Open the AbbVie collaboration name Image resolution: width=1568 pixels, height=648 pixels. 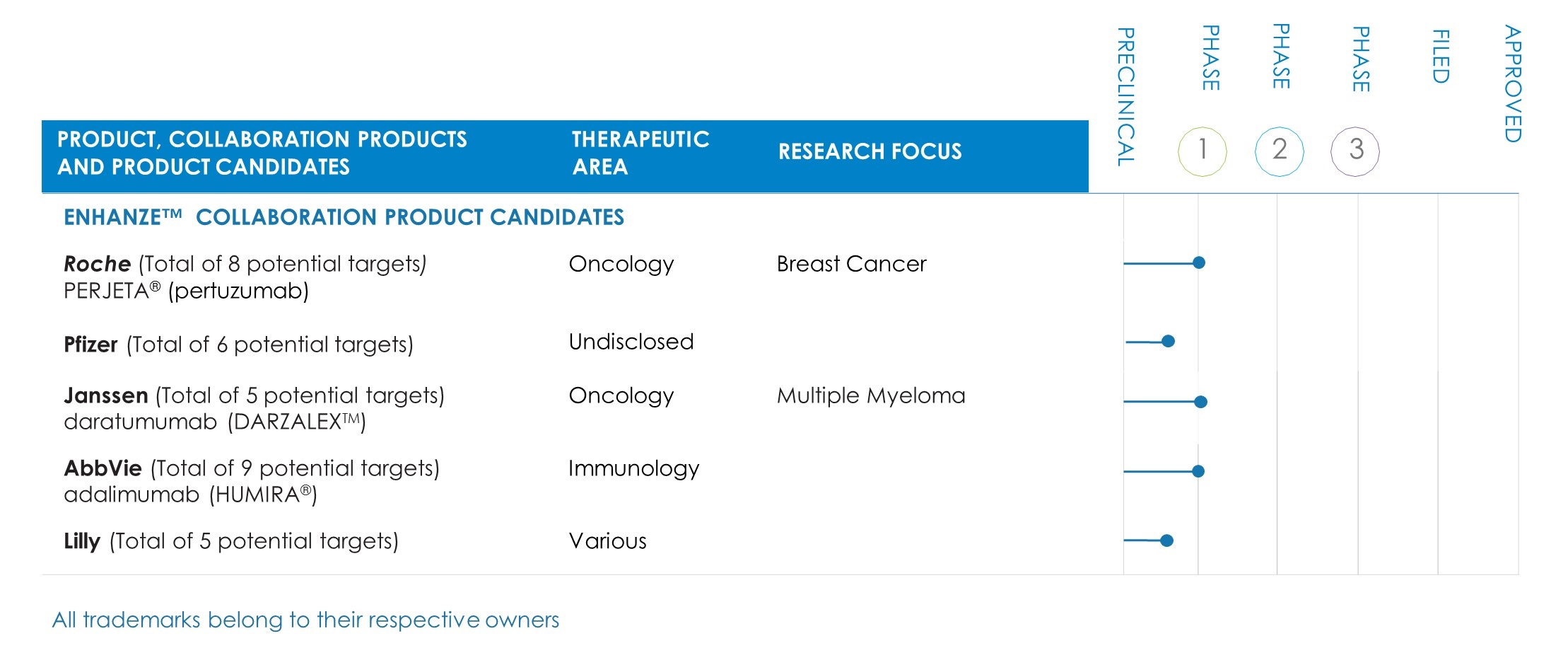(x=103, y=468)
